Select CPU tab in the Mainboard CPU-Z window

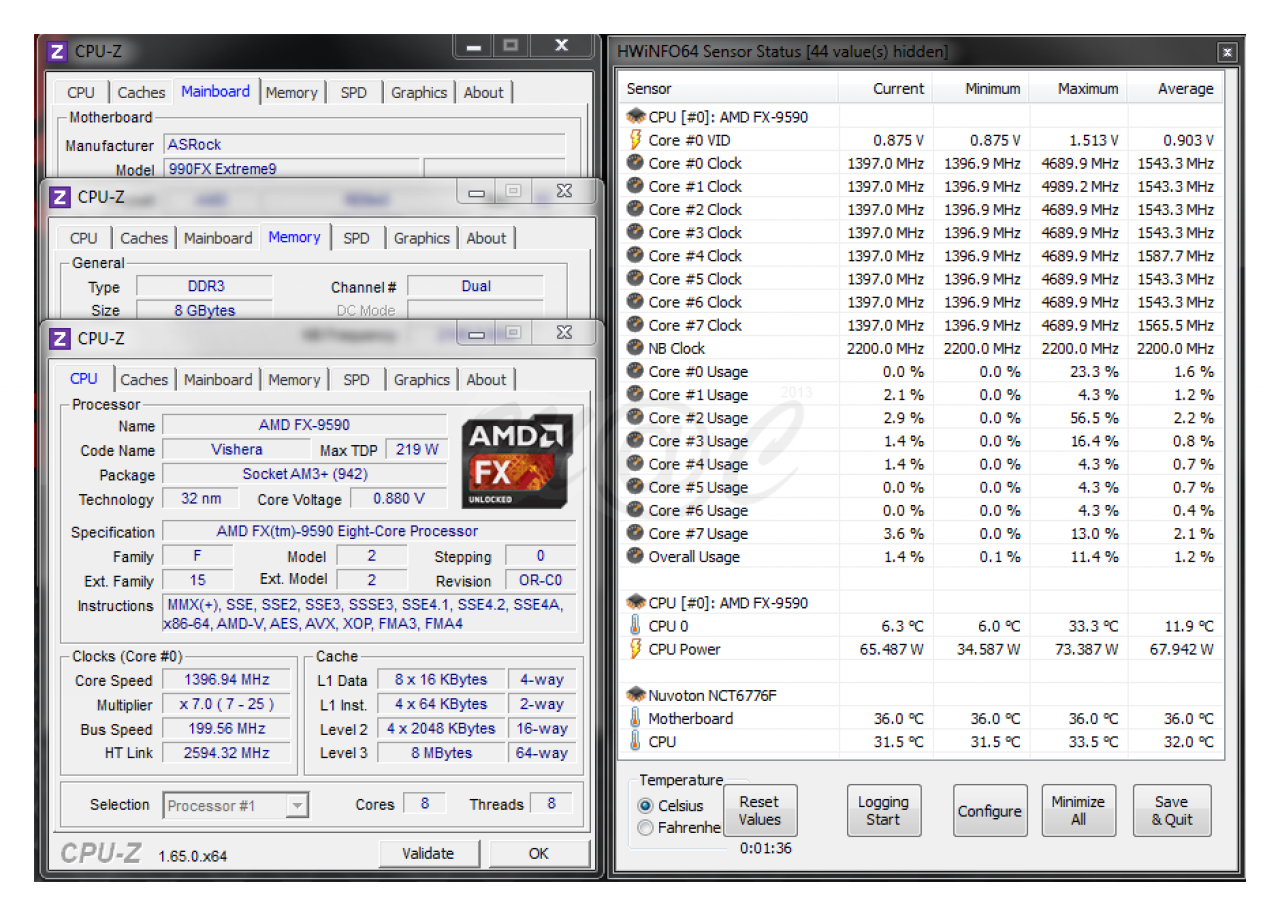tap(81, 93)
